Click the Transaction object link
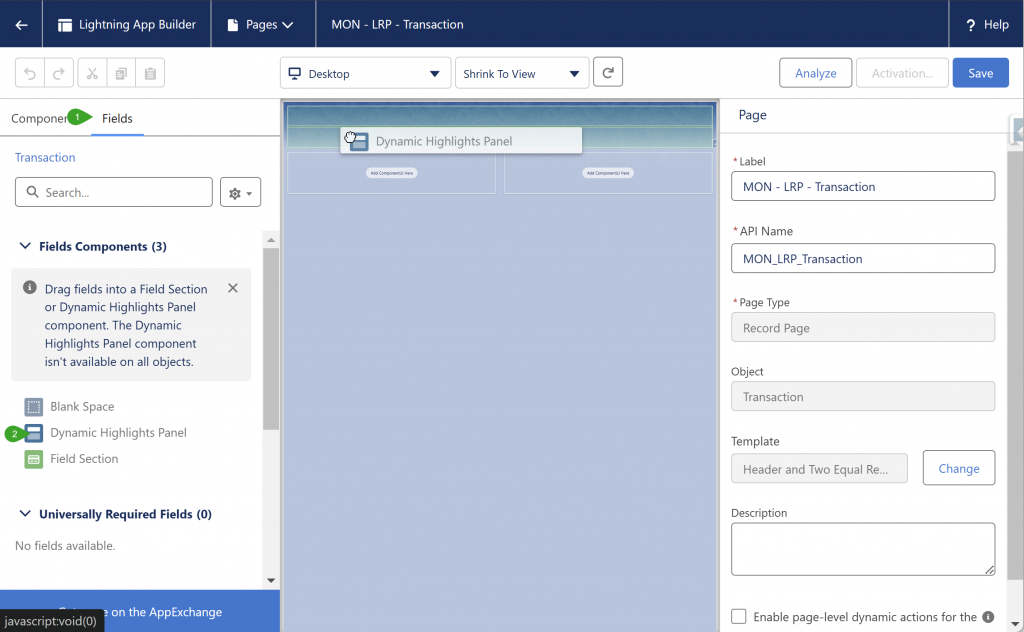The width and height of the screenshot is (1024, 632). click(x=45, y=157)
